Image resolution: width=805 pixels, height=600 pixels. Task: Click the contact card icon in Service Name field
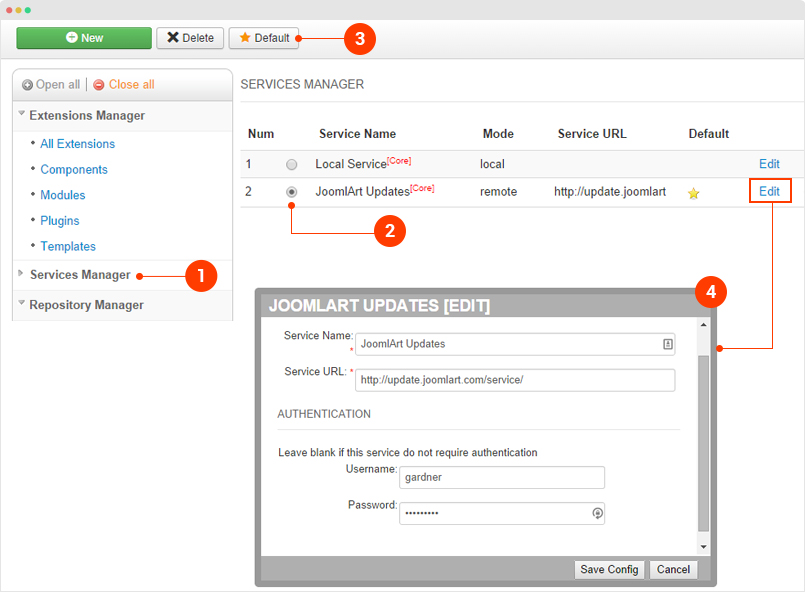(667, 344)
